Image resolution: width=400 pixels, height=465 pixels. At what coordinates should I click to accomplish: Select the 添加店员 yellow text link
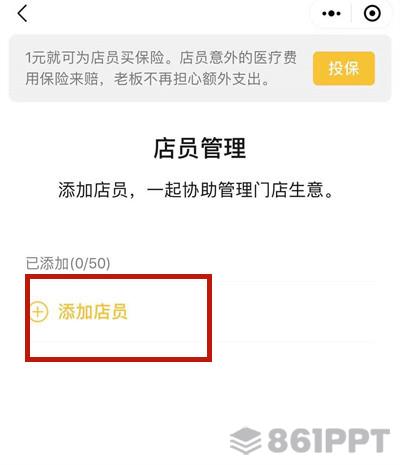pyautogui.click(x=93, y=312)
